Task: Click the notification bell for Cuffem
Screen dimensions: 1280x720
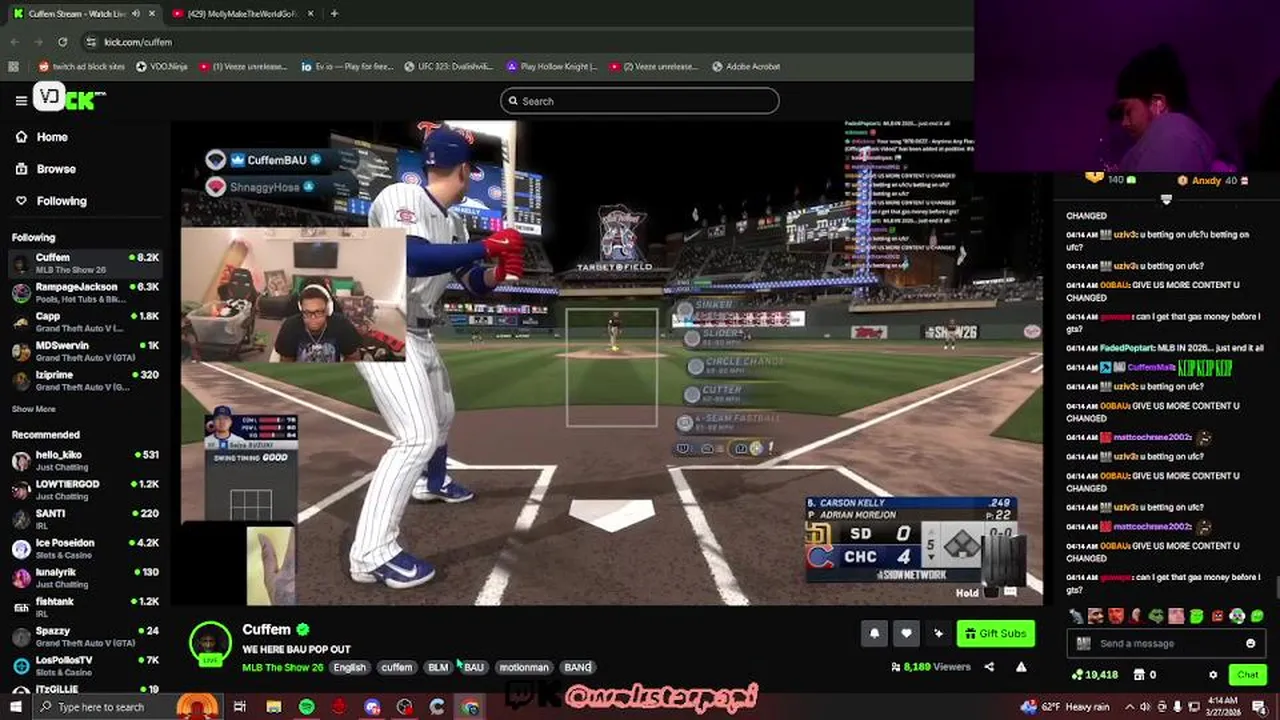Action: coord(875,633)
